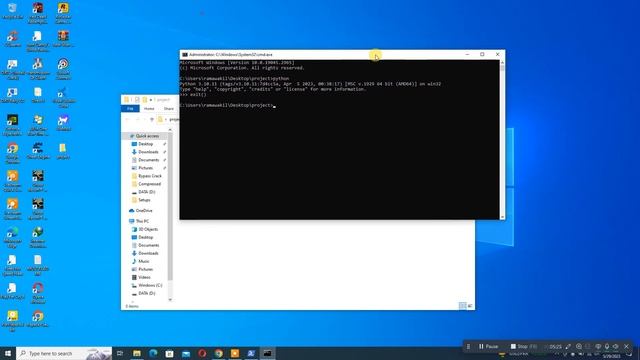Click the recording toolbar grip handle

point(468,347)
